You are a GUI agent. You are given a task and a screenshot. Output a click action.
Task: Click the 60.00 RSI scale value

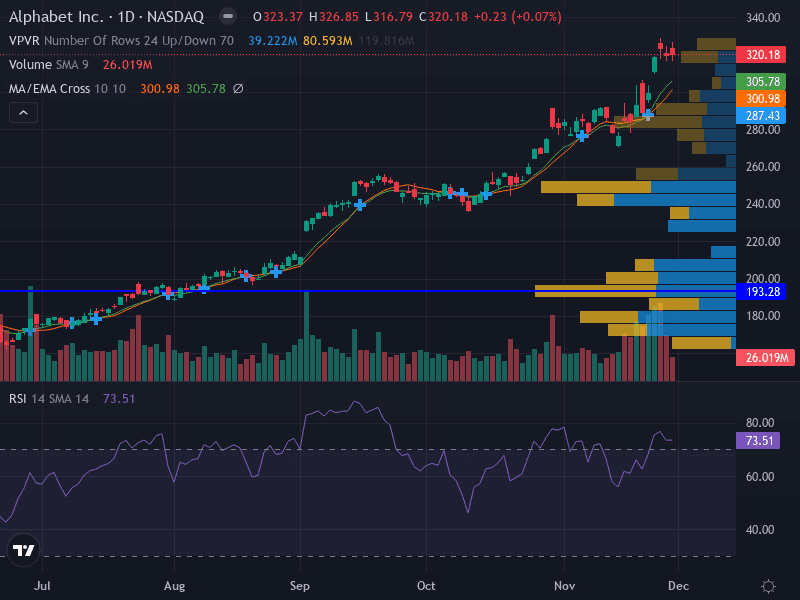click(x=760, y=477)
